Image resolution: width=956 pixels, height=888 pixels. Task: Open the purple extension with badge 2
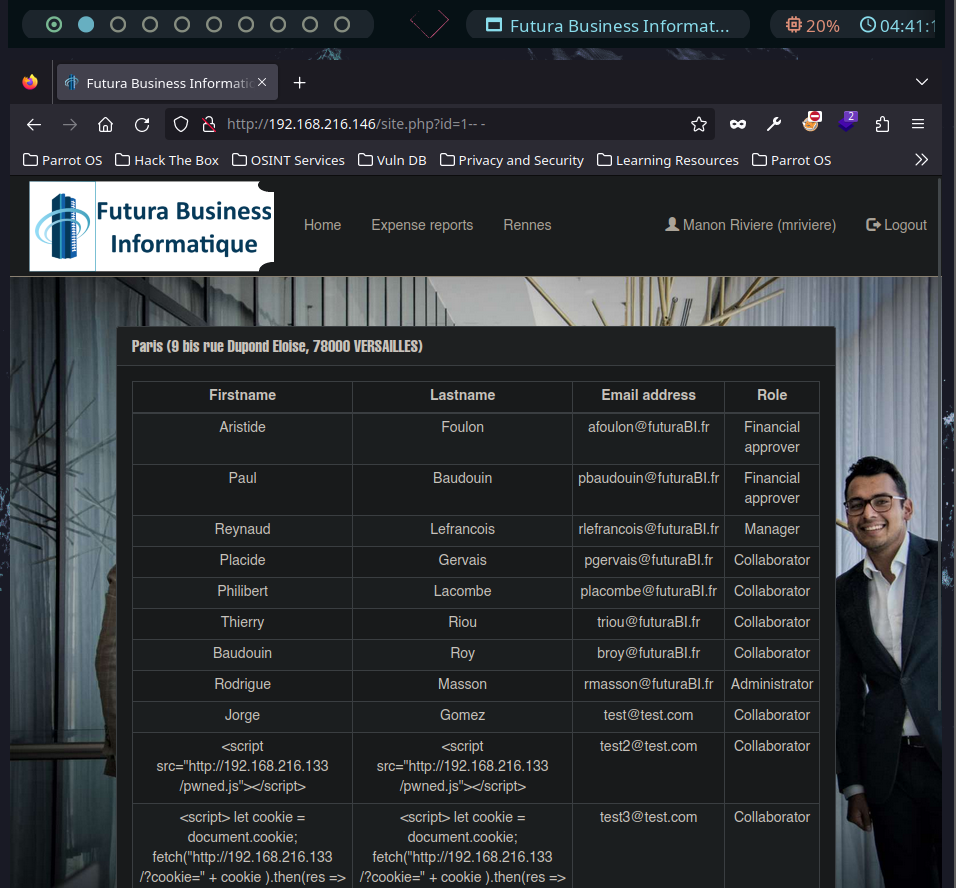click(847, 121)
